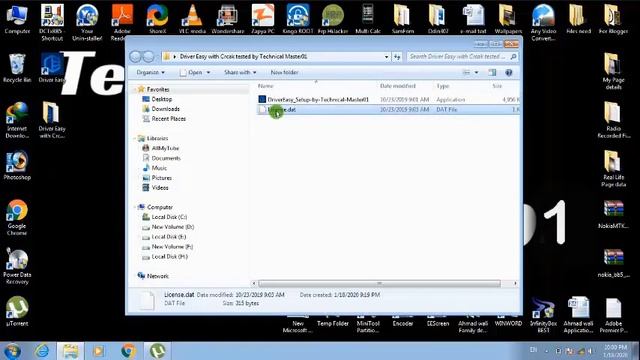Select the License.dat file row

click(x=388, y=109)
